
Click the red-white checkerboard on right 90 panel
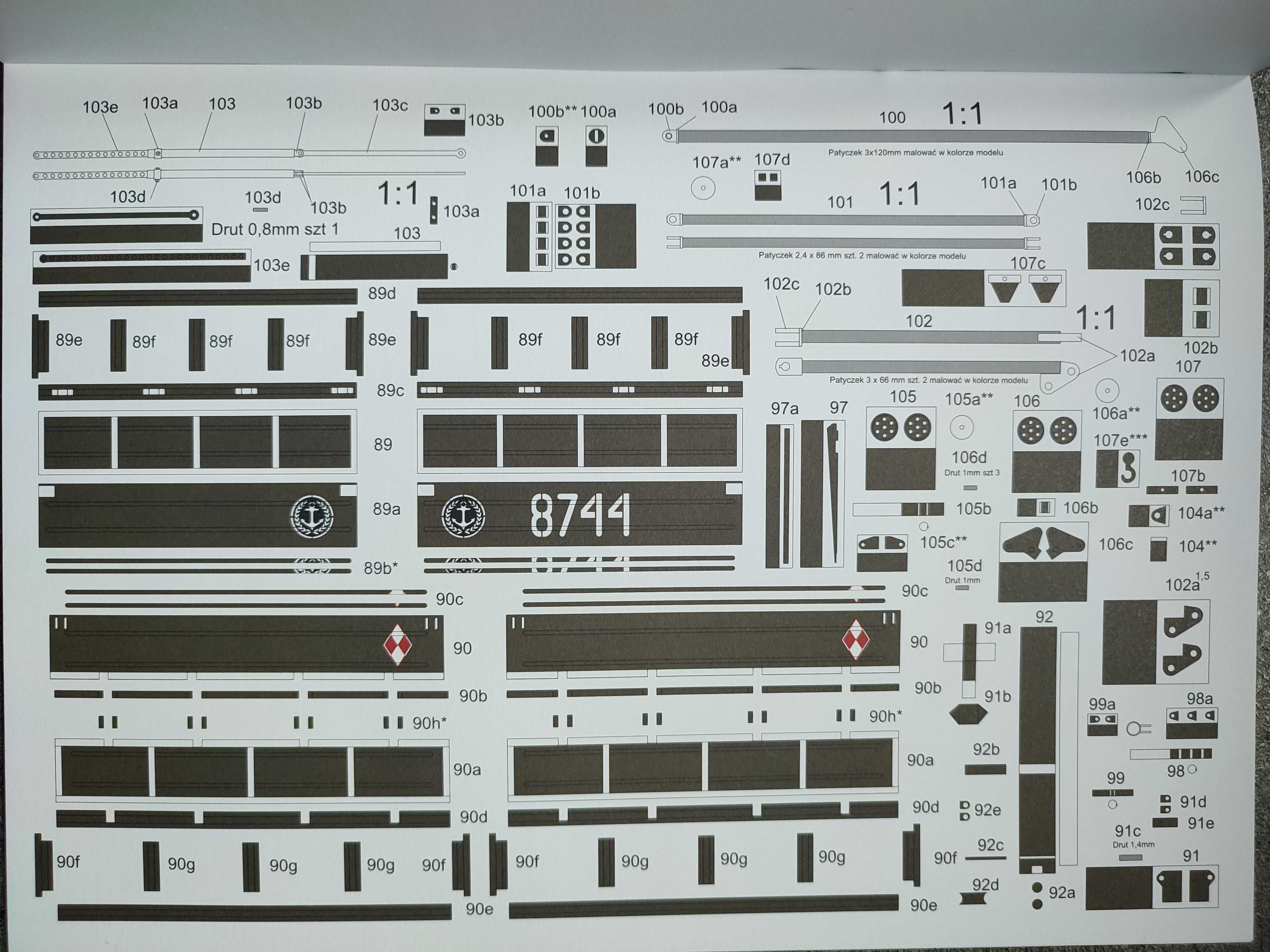pos(855,639)
